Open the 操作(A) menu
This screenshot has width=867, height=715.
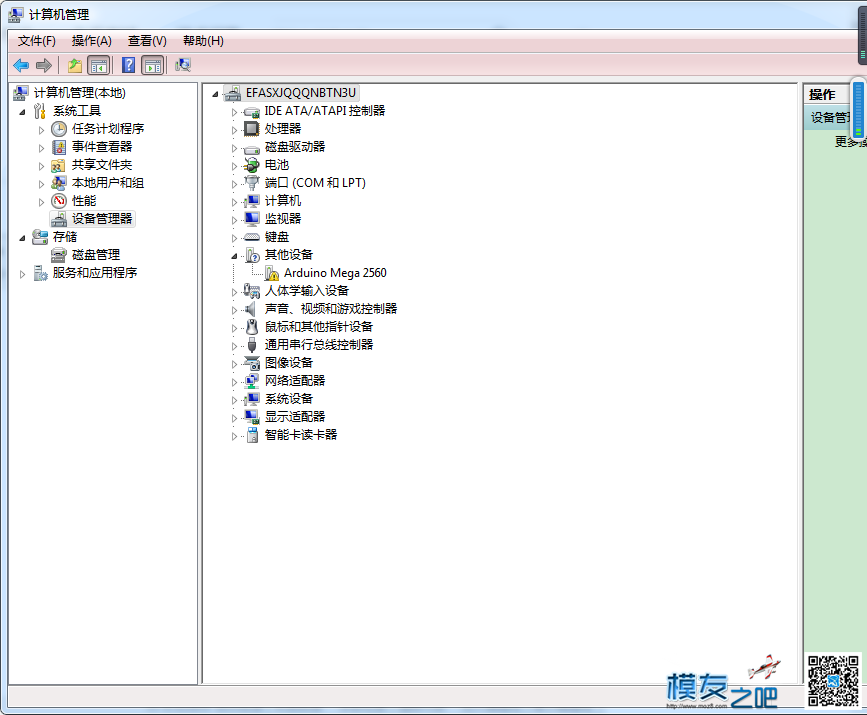point(92,41)
